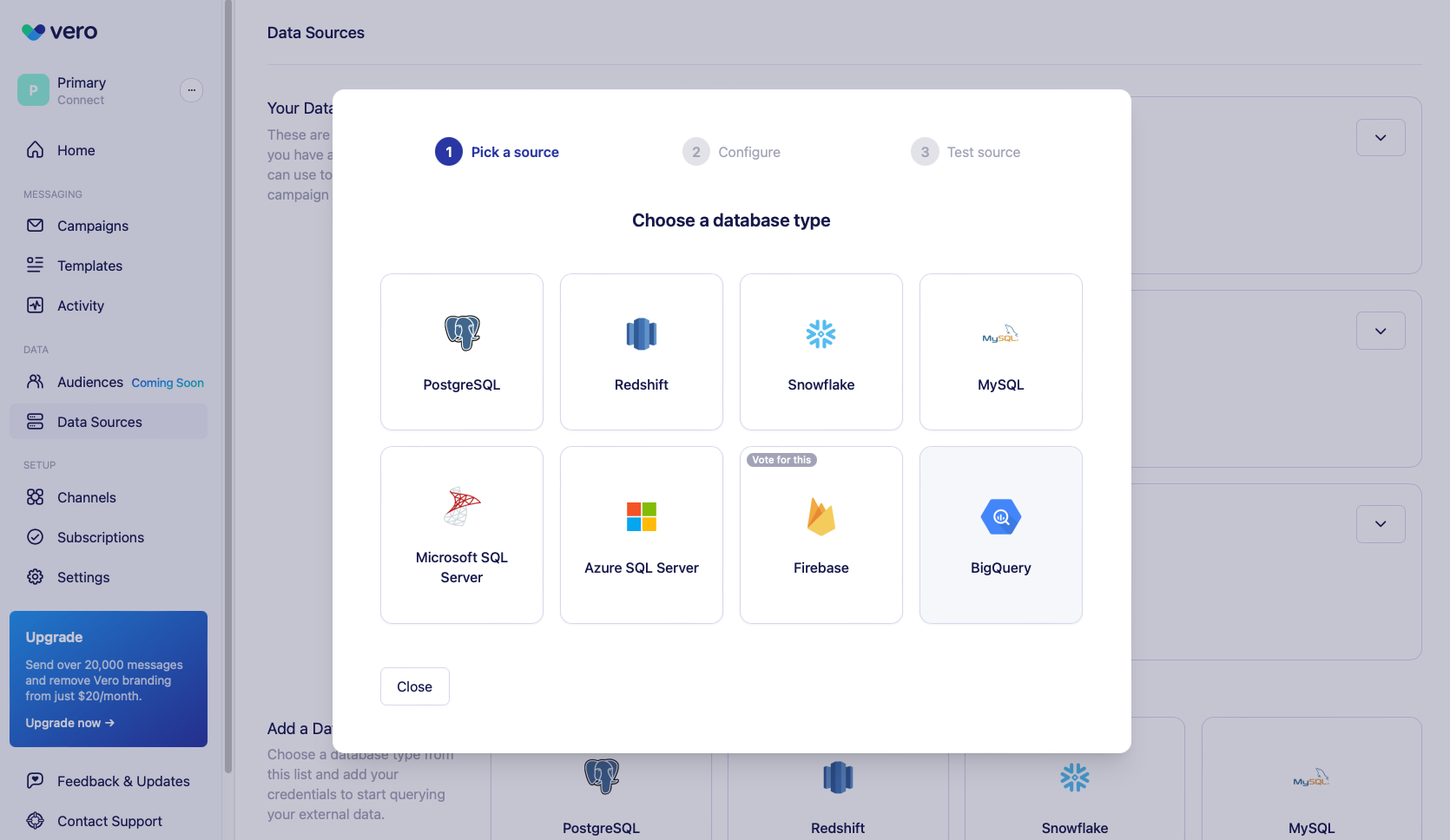Close the database type dialog
This screenshot has height=840, width=1450.
pyautogui.click(x=414, y=686)
